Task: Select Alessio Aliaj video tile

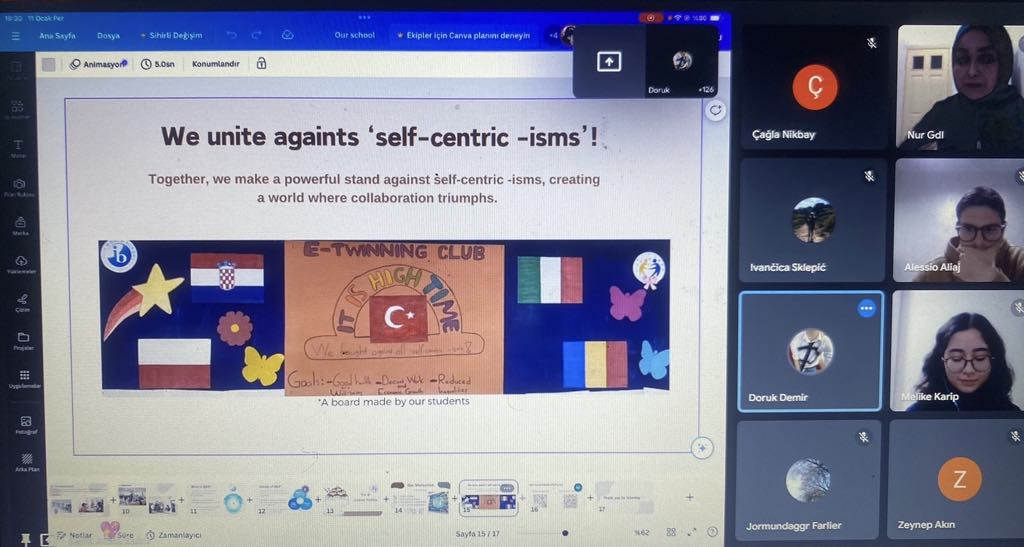Action: (958, 221)
